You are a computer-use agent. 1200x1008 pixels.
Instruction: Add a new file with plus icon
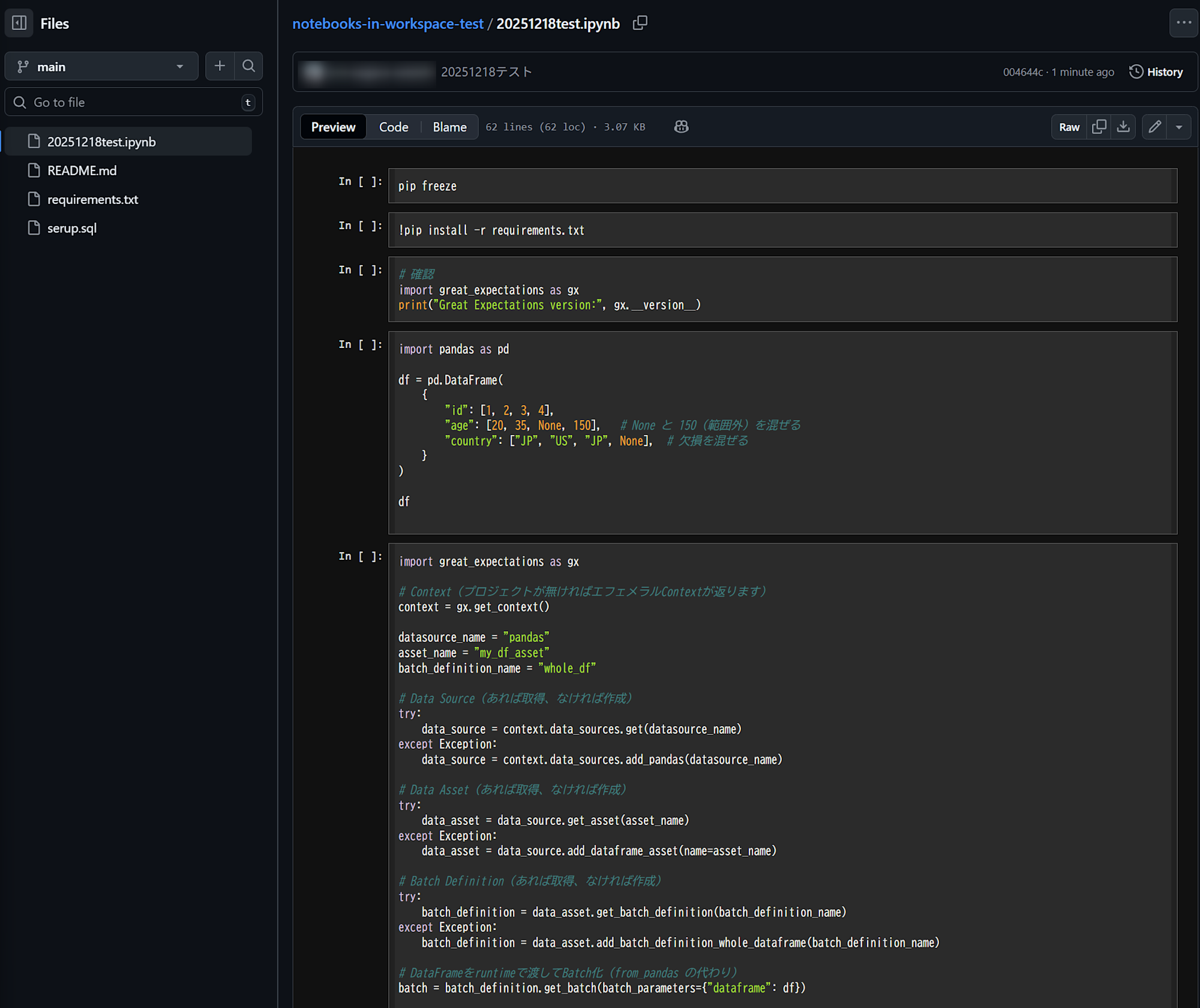(220, 66)
